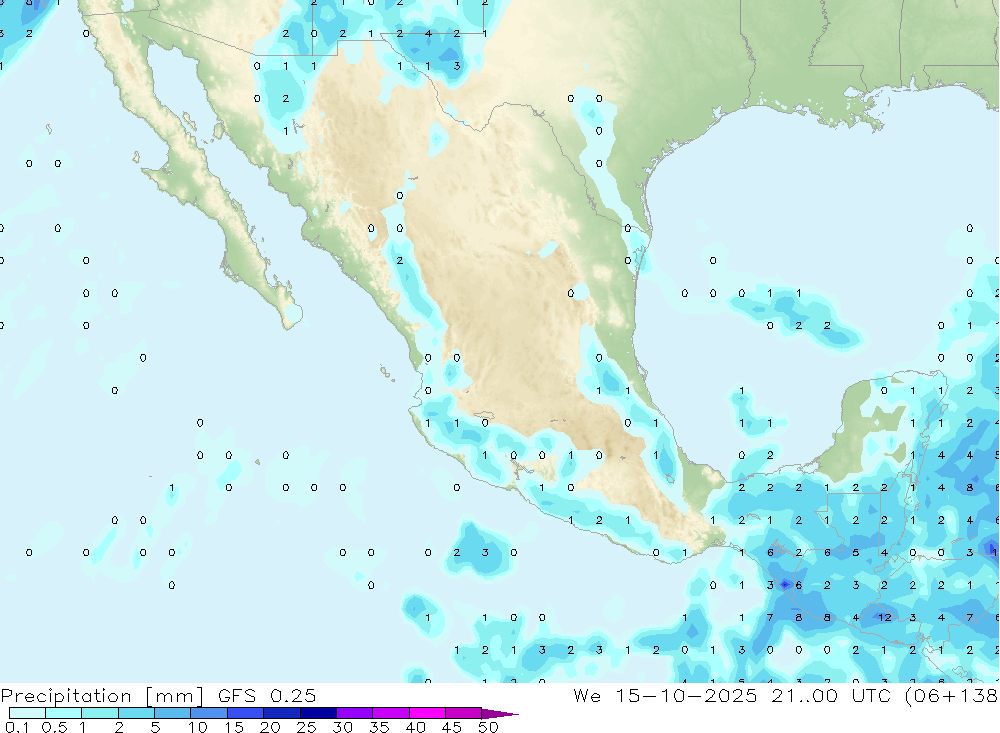The image size is (1000, 733).
Task: Click the '21..00 UTC' time label
Action: [831, 696]
